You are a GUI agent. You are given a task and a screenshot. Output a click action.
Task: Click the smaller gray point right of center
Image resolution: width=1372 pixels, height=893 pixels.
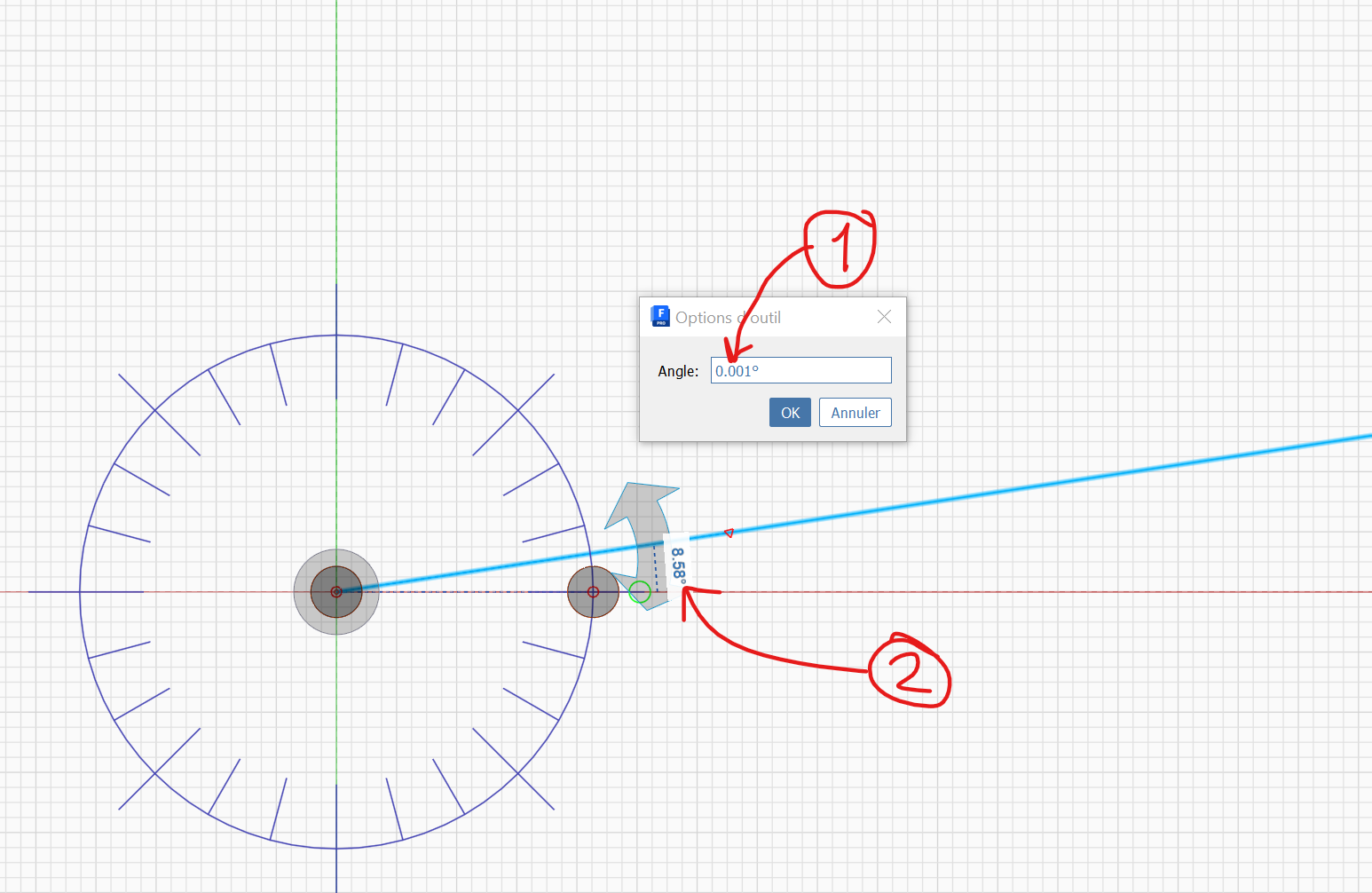coord(592,591)
